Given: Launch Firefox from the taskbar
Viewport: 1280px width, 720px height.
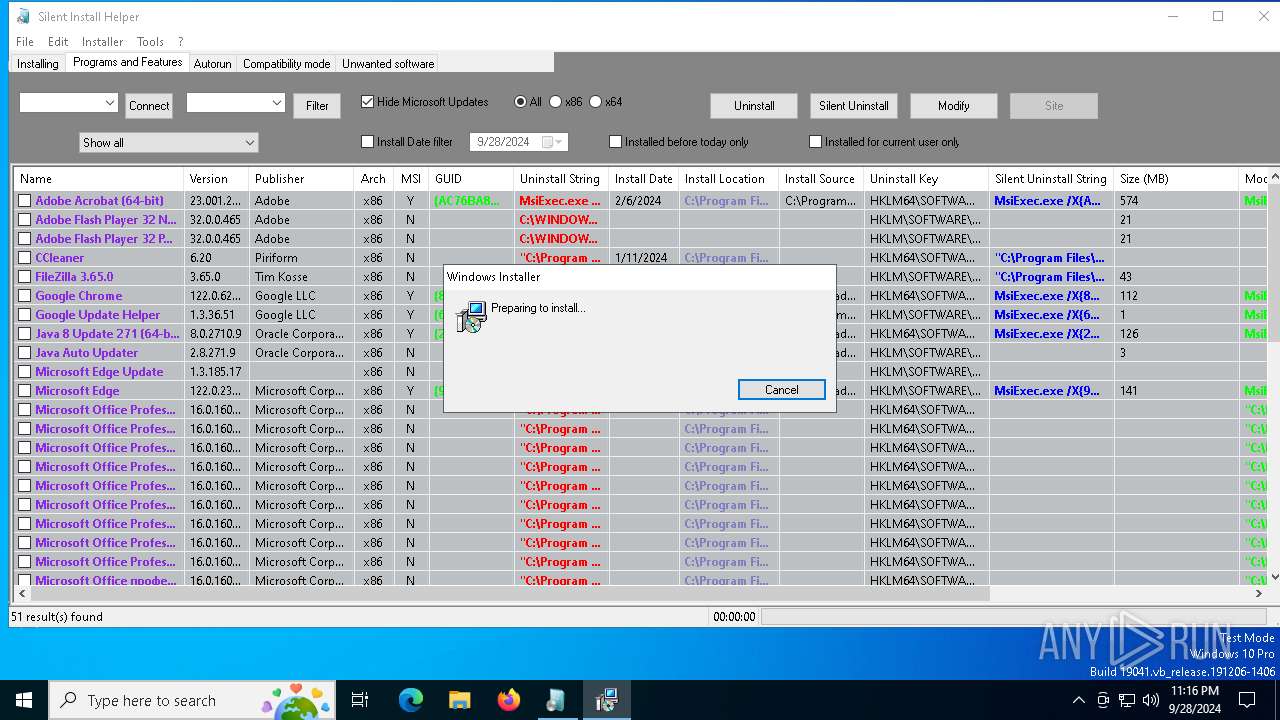Looking at the screenshot, I should tap(508, 700).
